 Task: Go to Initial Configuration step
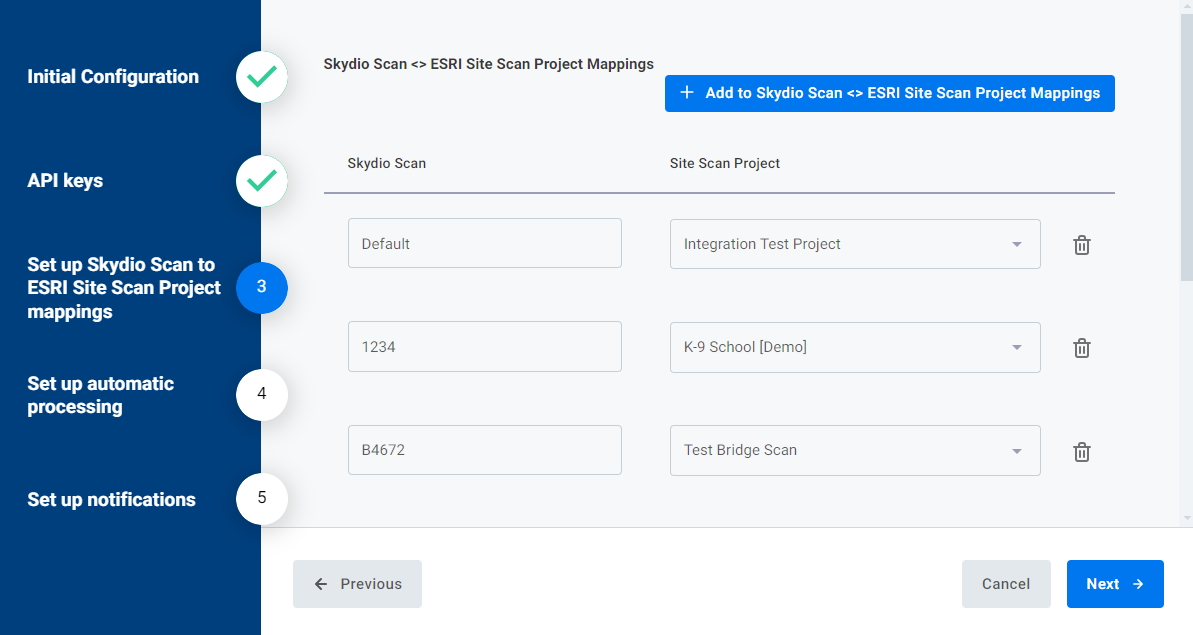113,77
